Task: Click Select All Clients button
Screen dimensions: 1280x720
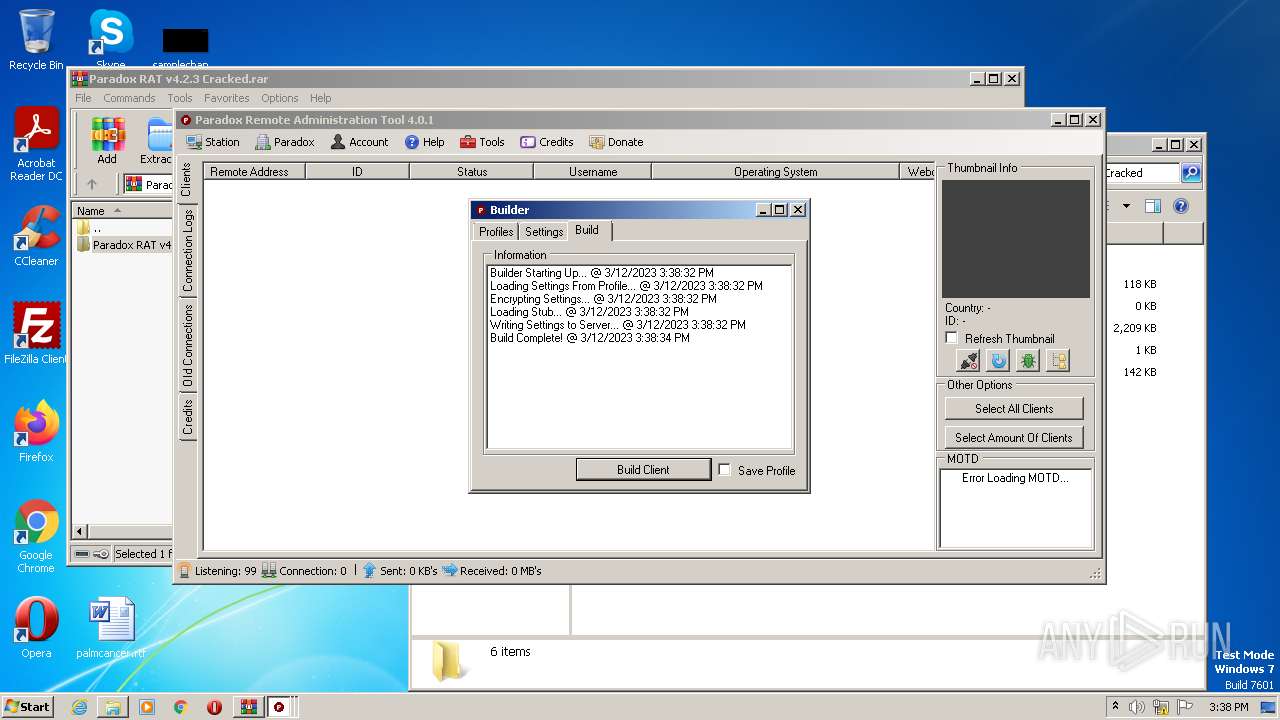Action: (1014, 408)
